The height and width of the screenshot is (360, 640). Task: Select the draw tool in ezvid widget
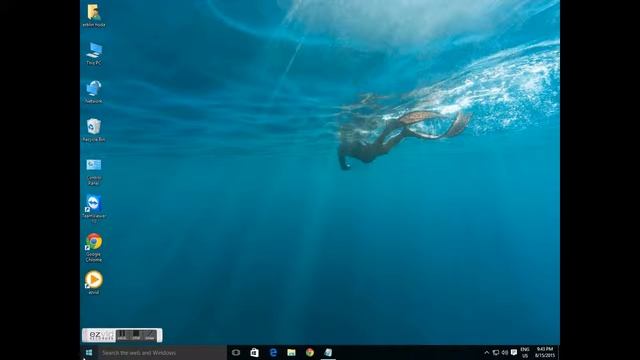pos(150,336)
